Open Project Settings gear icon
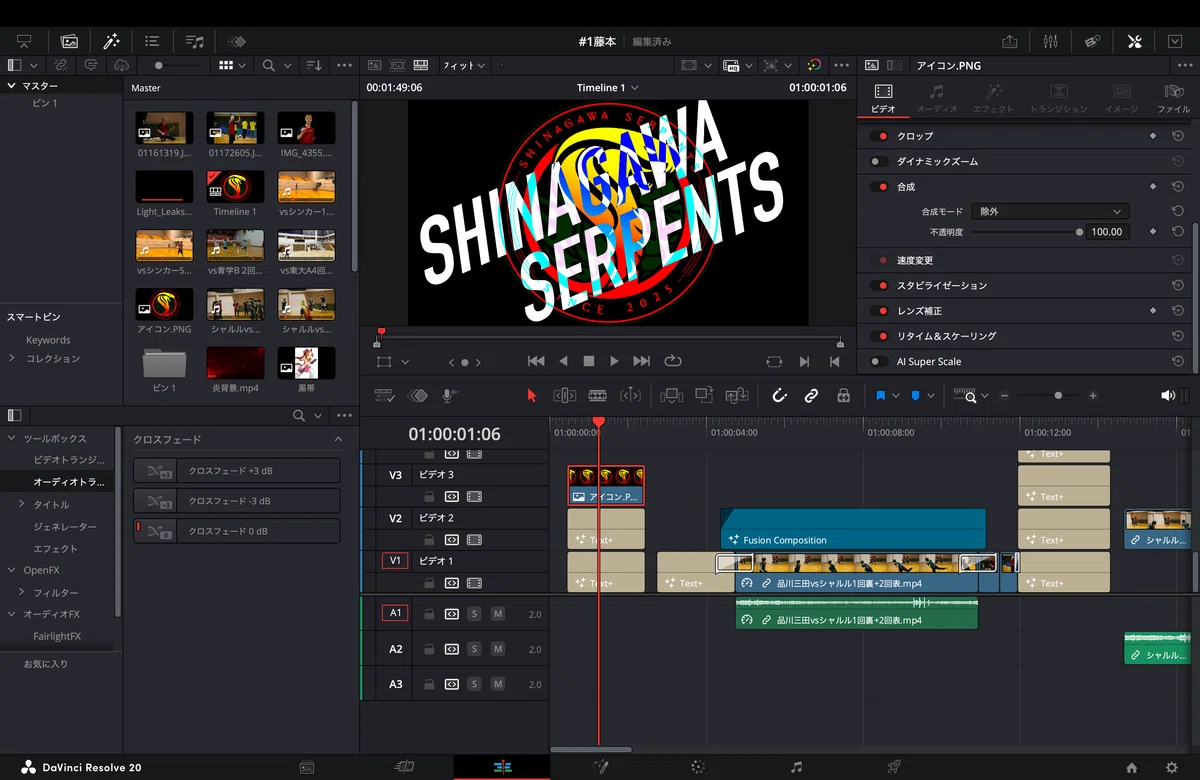The width and height of the screenshot is (1200, 780). click(1172, 767)
